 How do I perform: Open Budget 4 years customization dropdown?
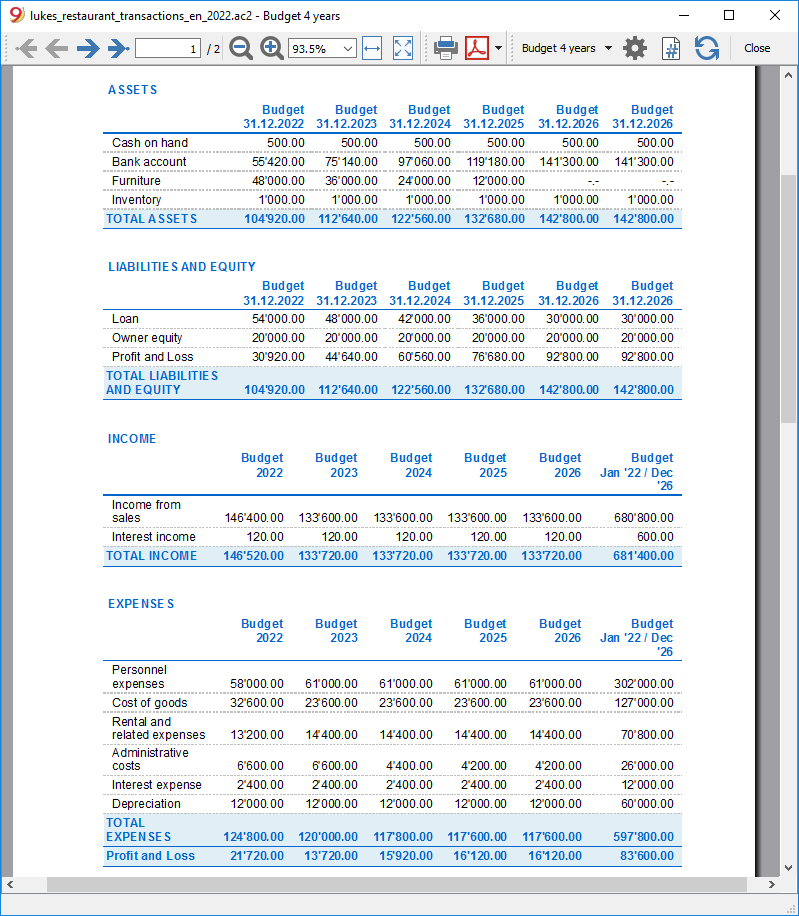pos(566,48)
